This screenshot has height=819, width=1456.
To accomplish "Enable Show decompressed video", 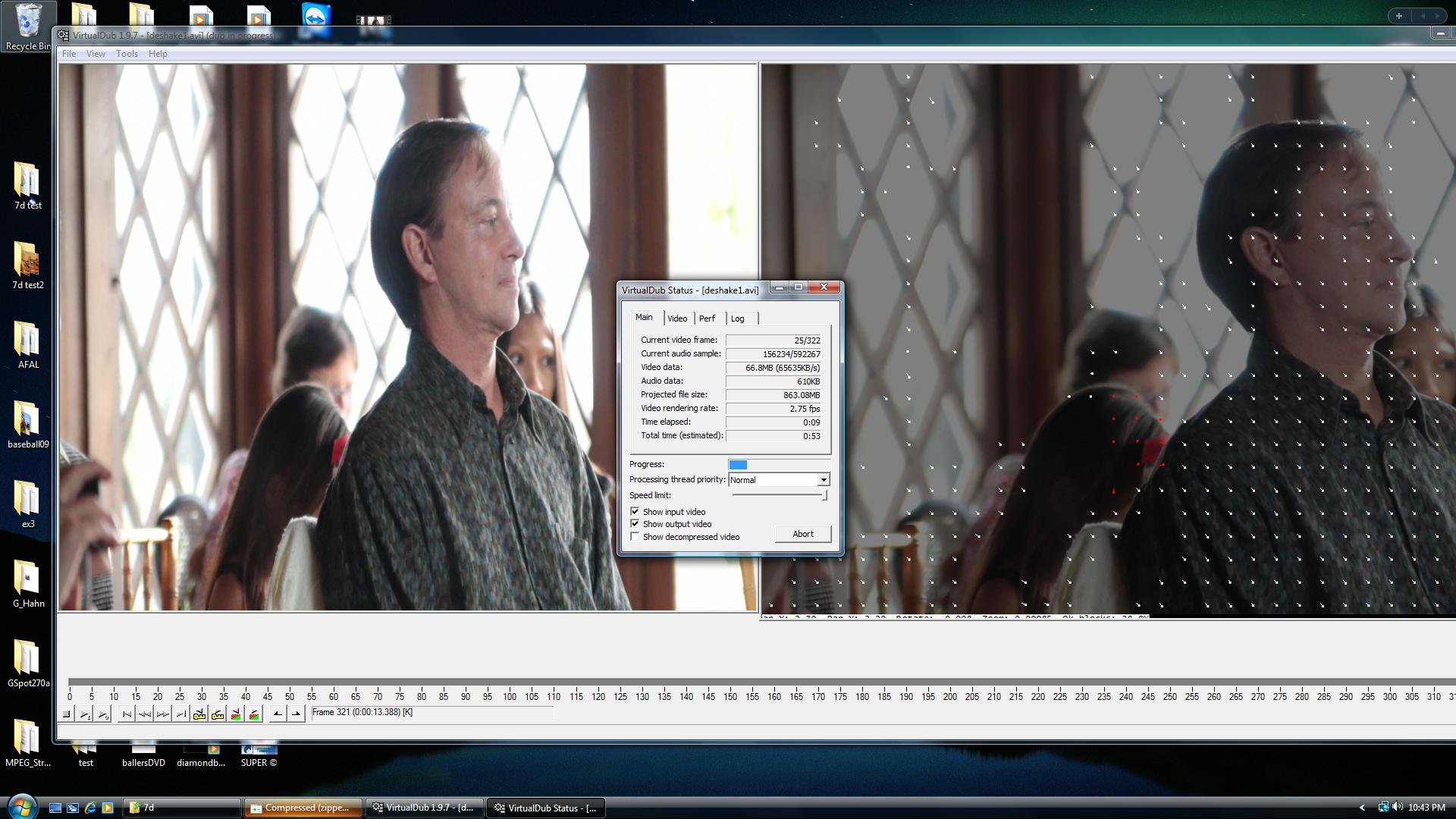I will click(x=635, y=537).
